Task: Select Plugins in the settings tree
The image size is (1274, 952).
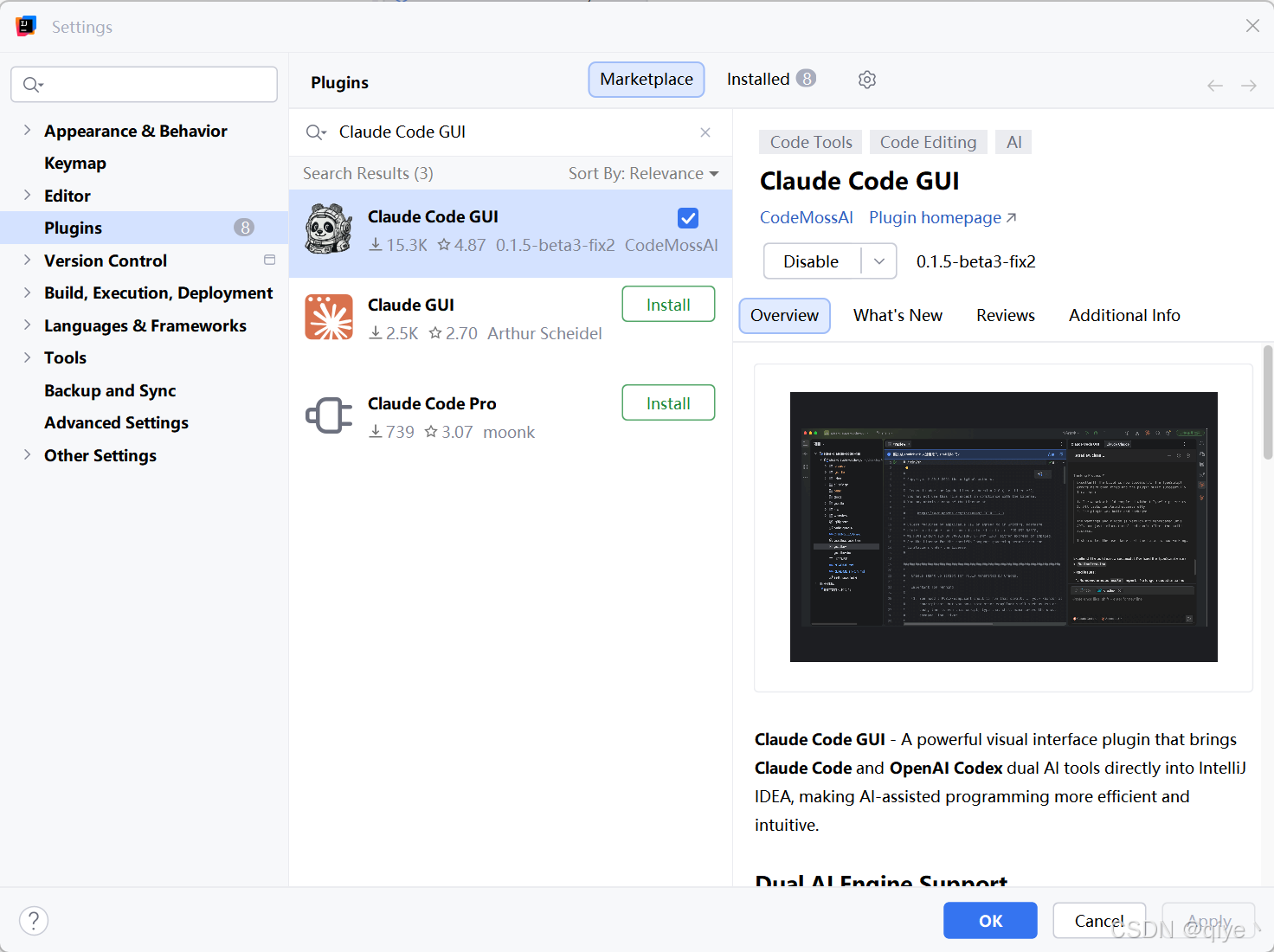Action: [145, 228]
